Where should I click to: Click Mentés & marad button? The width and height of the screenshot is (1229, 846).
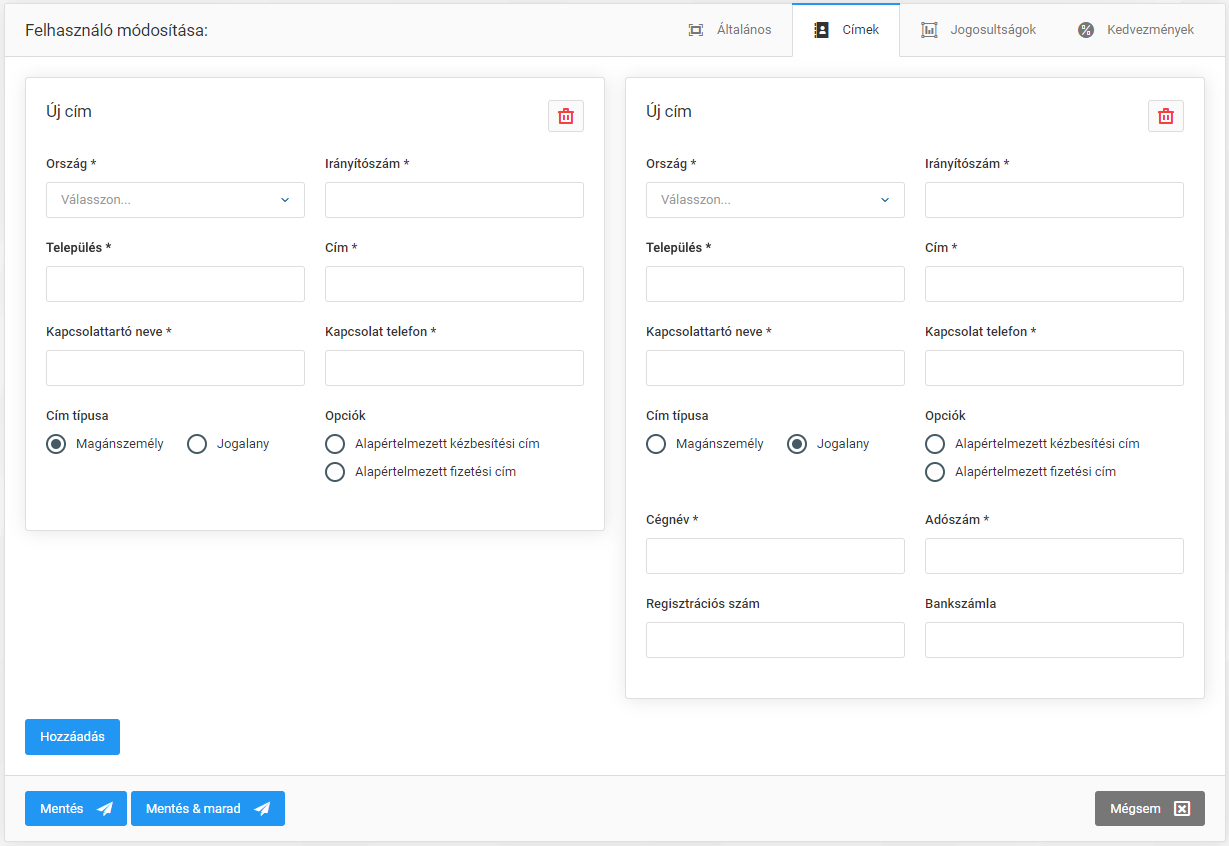(x=207, y=809)
